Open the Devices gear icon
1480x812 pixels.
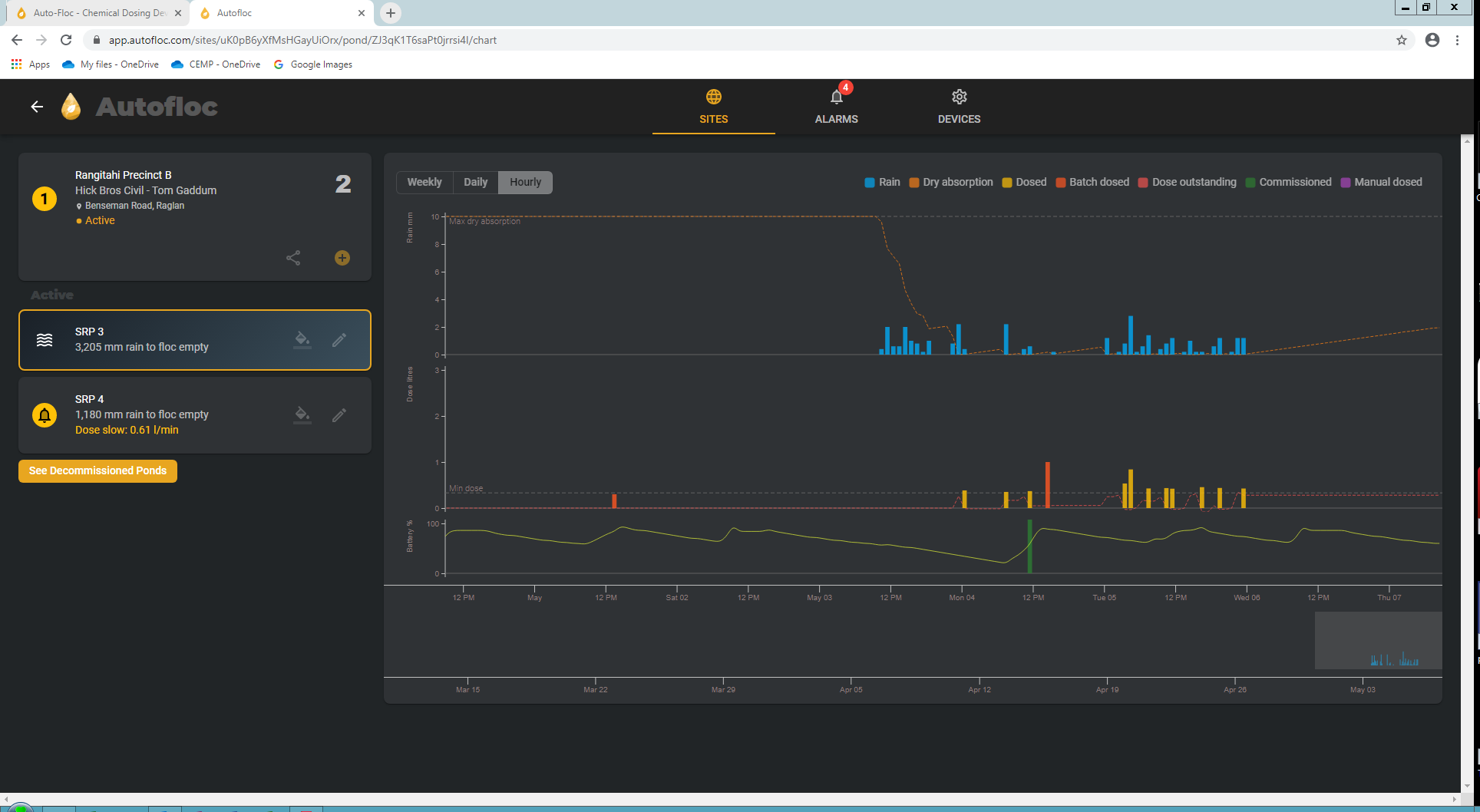tap(960, 97)
